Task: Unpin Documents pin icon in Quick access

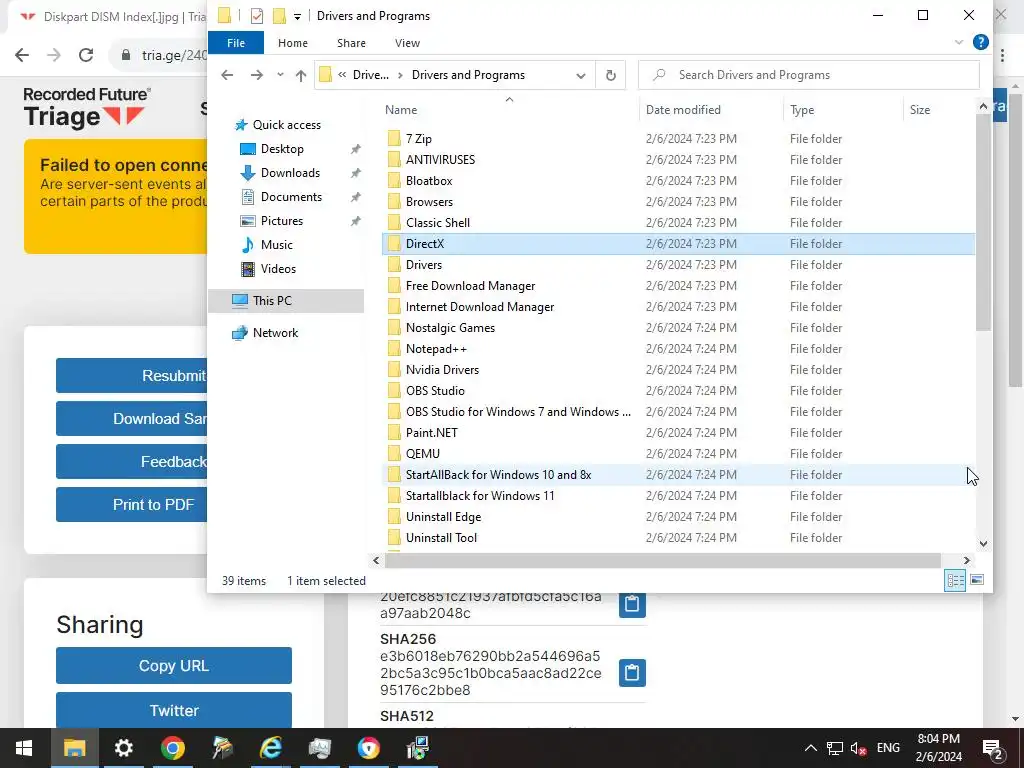Action: click(355, 197)
